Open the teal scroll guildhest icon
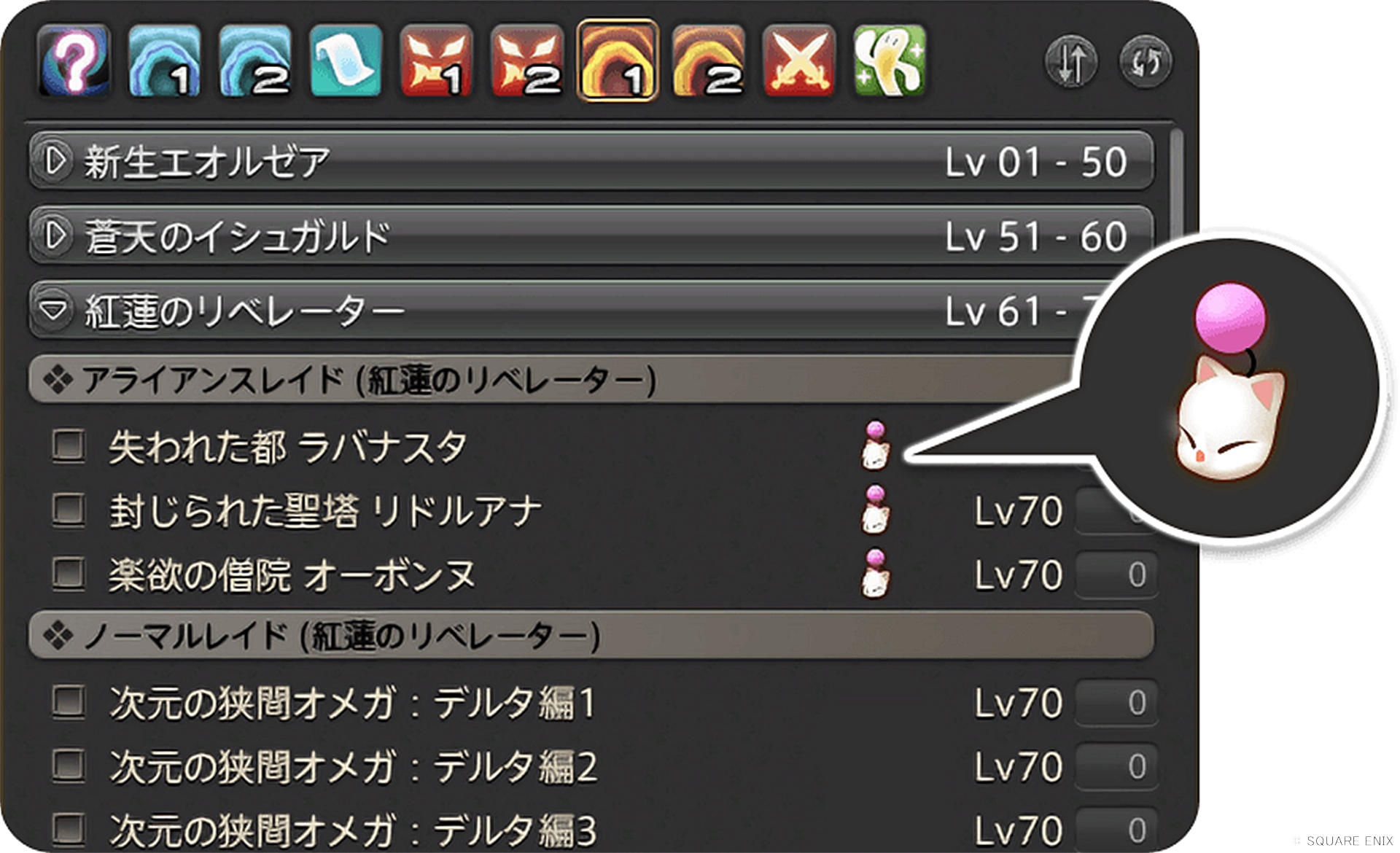Image resolution: width=1400 pixels, height=853 pixels. [x=346, y=61]
